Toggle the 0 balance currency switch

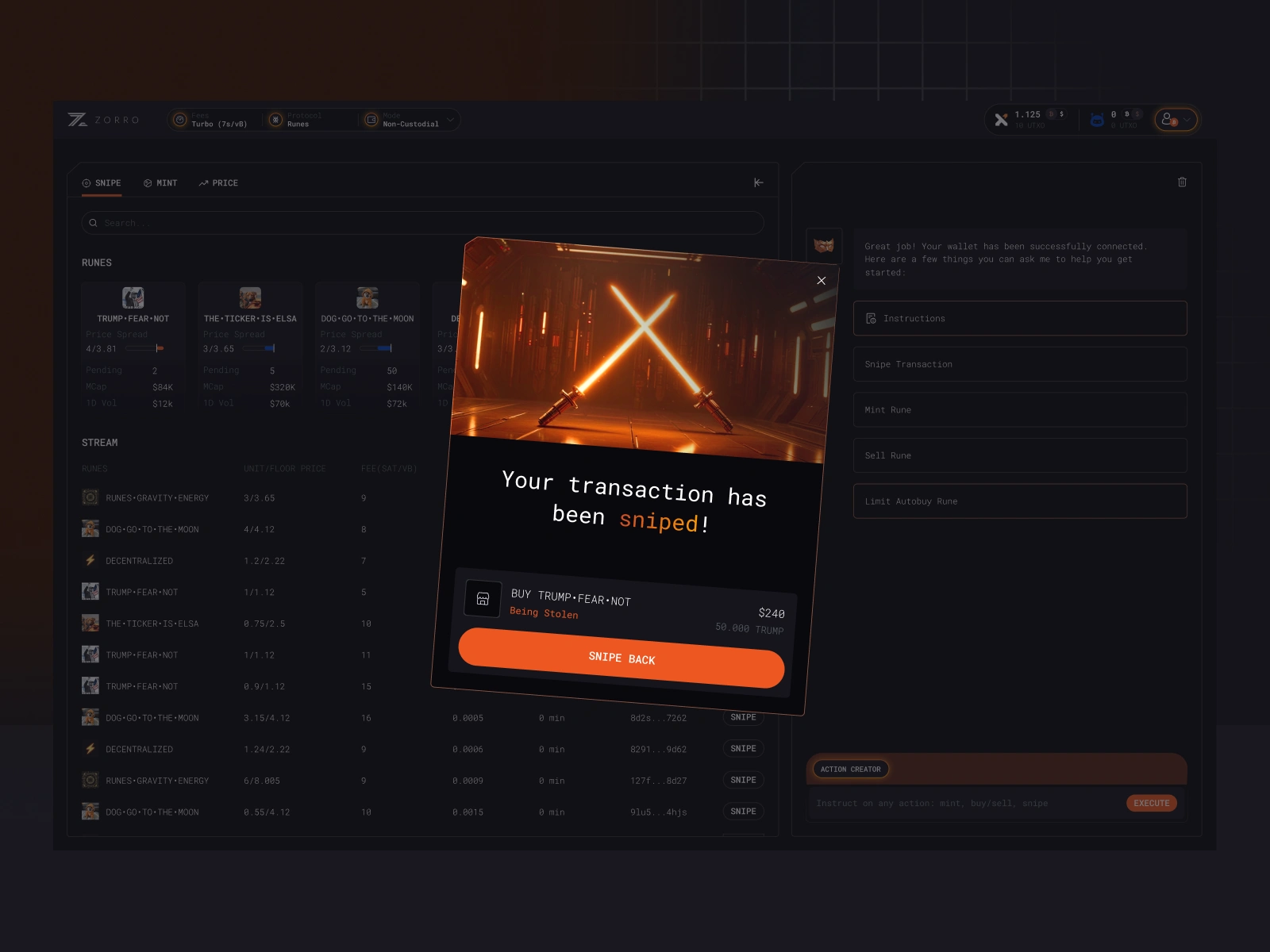(1132, 114)
